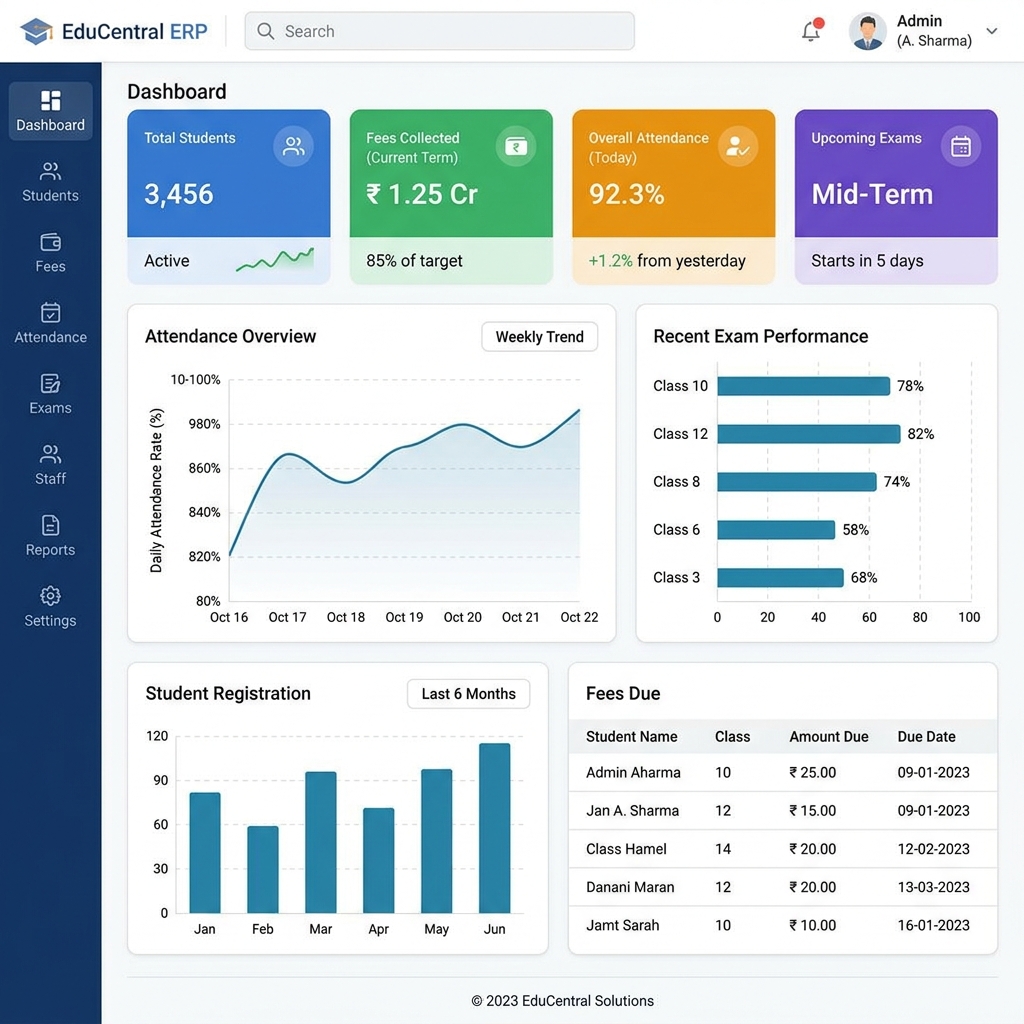
Task: Click the 92.3% attendance value
Action: tap(626, 194)
